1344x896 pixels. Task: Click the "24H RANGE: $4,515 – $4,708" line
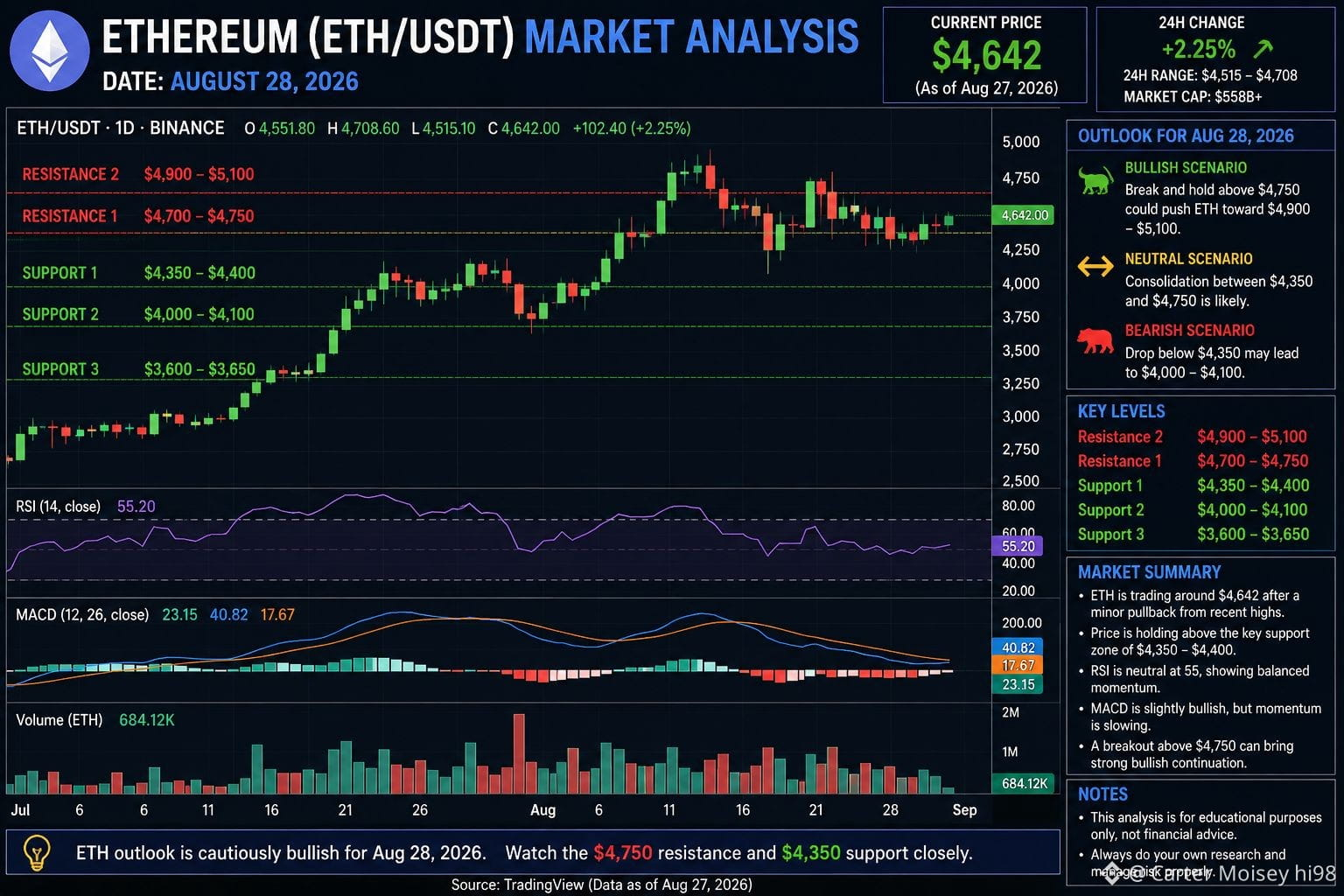(1210, 75)
